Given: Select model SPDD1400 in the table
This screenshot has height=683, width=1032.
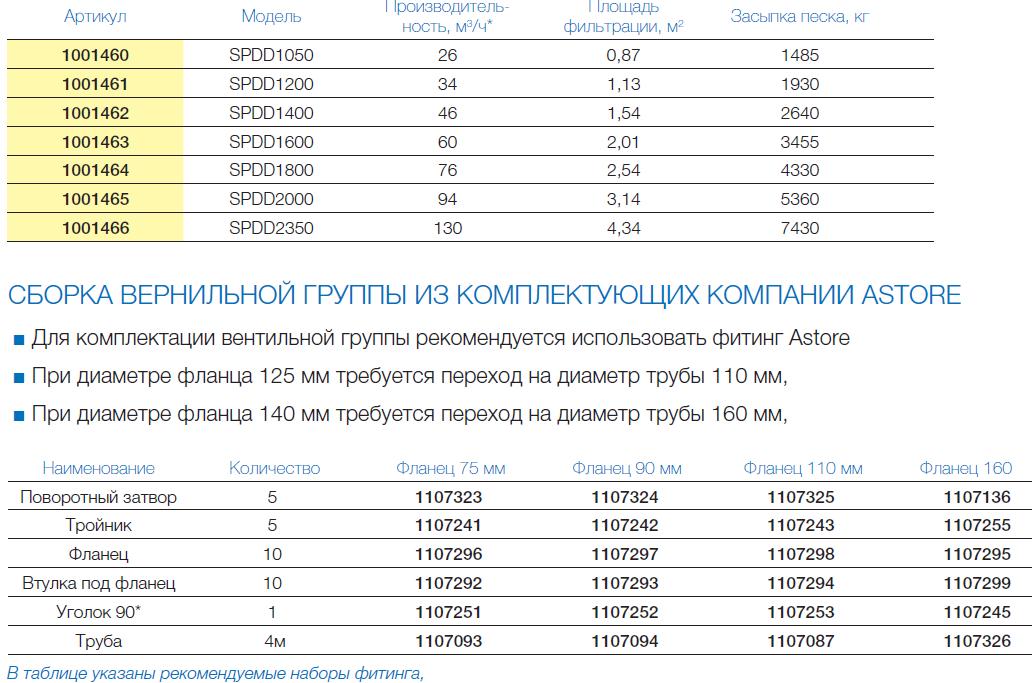Looking at the screenshot, I should tap(271, 113).
